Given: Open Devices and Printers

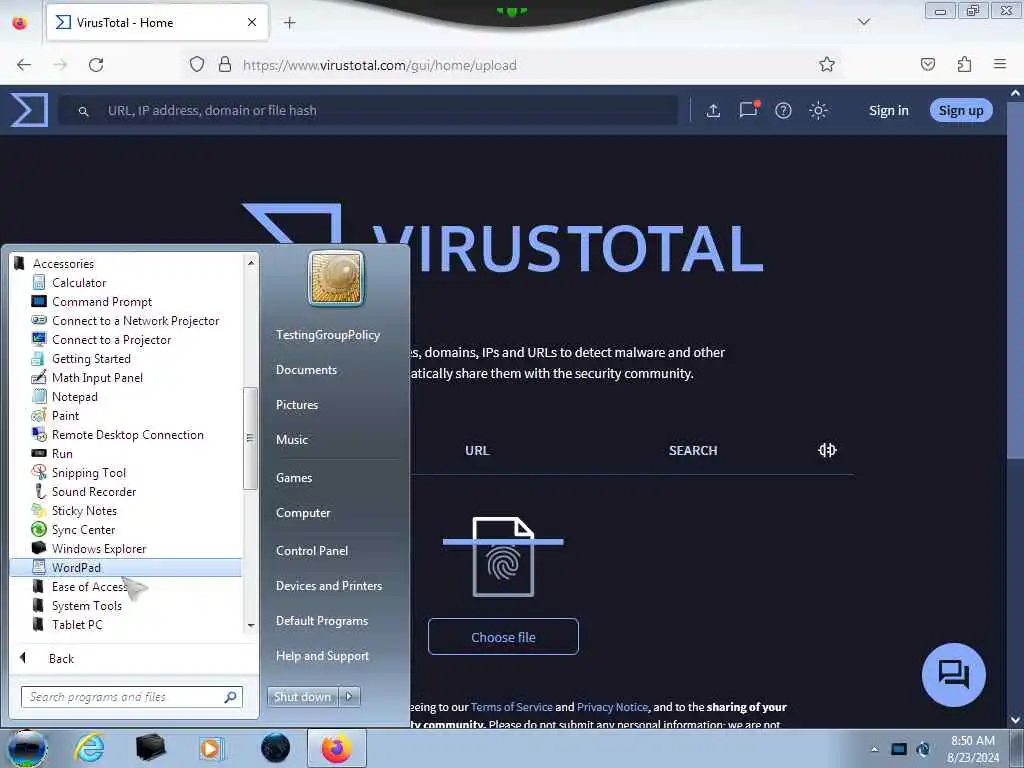Looking at the screenshot, I should tap(329, 586).
